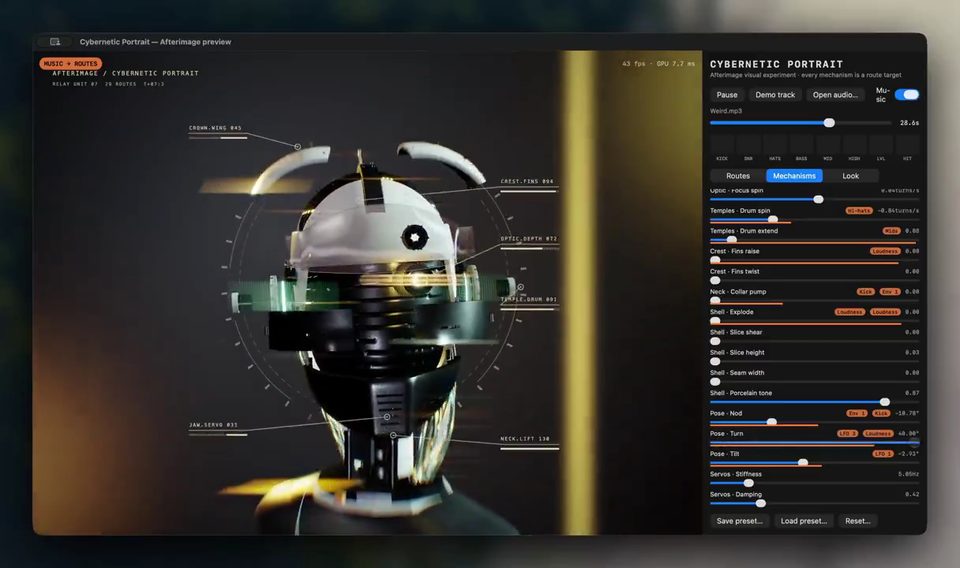This screenshot has width=960, height=568.
Task: Click the LFO 1 badge on Pose Tilt
Action: pyautogui.click(x=883, y=454)
